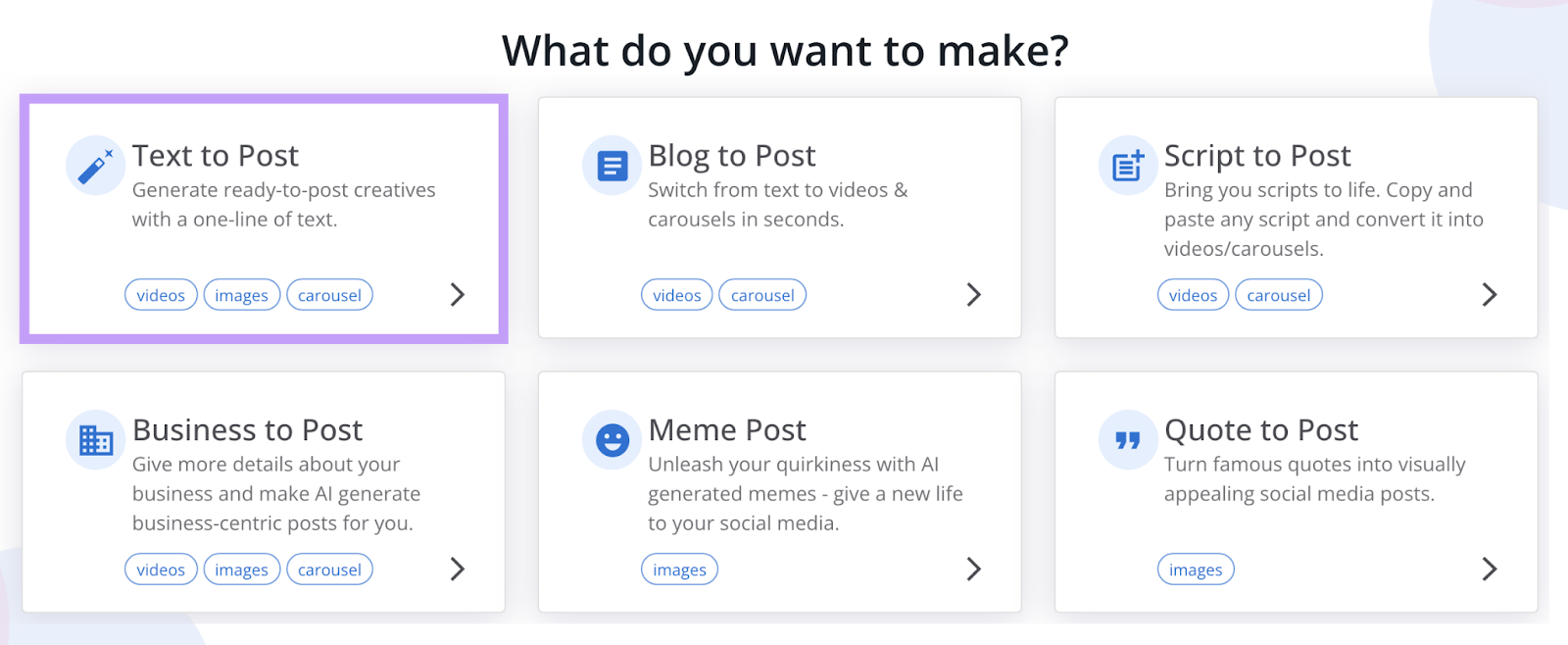Select the script page icon on Script to Post

point(1126,165)
